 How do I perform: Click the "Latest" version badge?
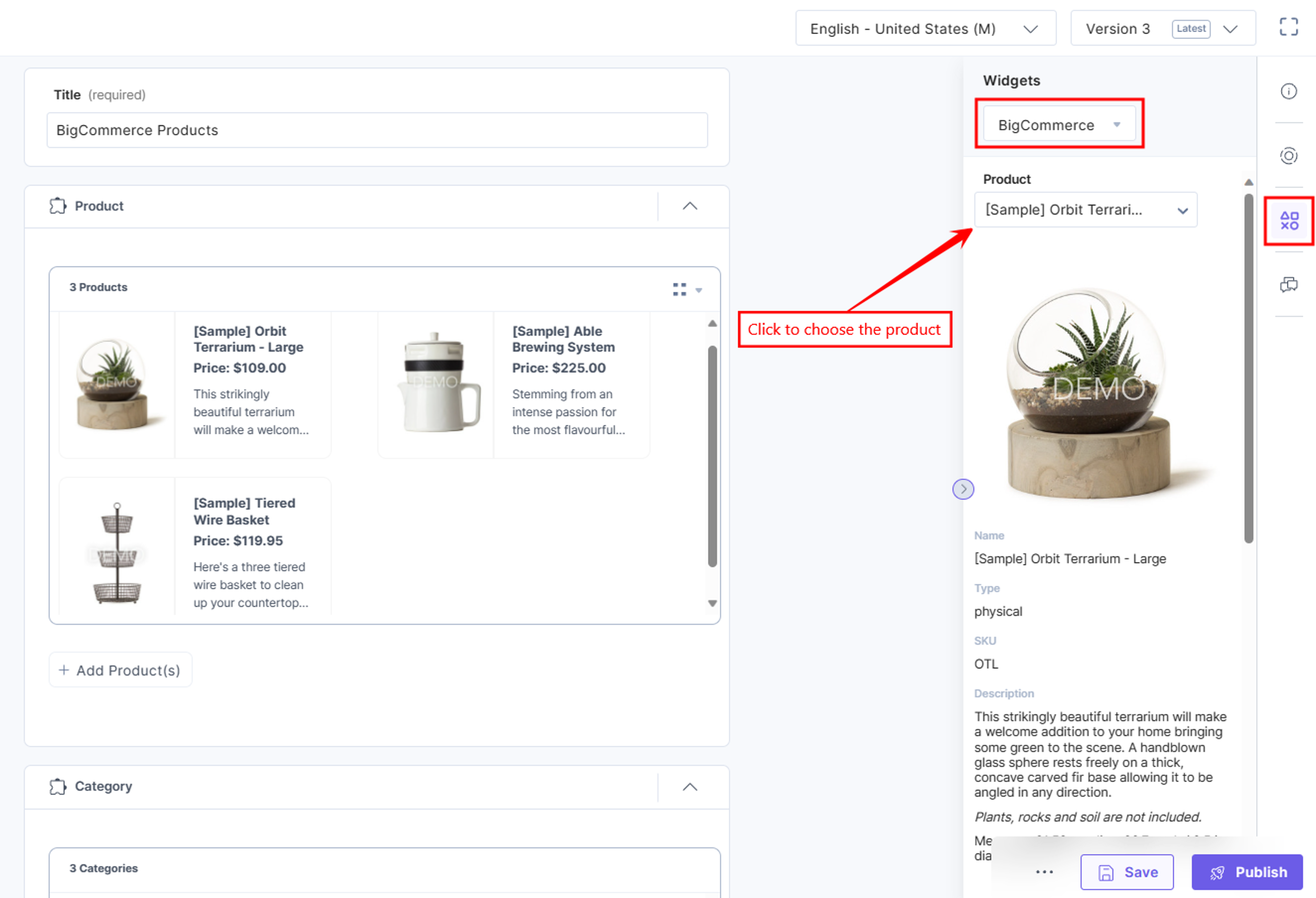tap(1190, 28)
